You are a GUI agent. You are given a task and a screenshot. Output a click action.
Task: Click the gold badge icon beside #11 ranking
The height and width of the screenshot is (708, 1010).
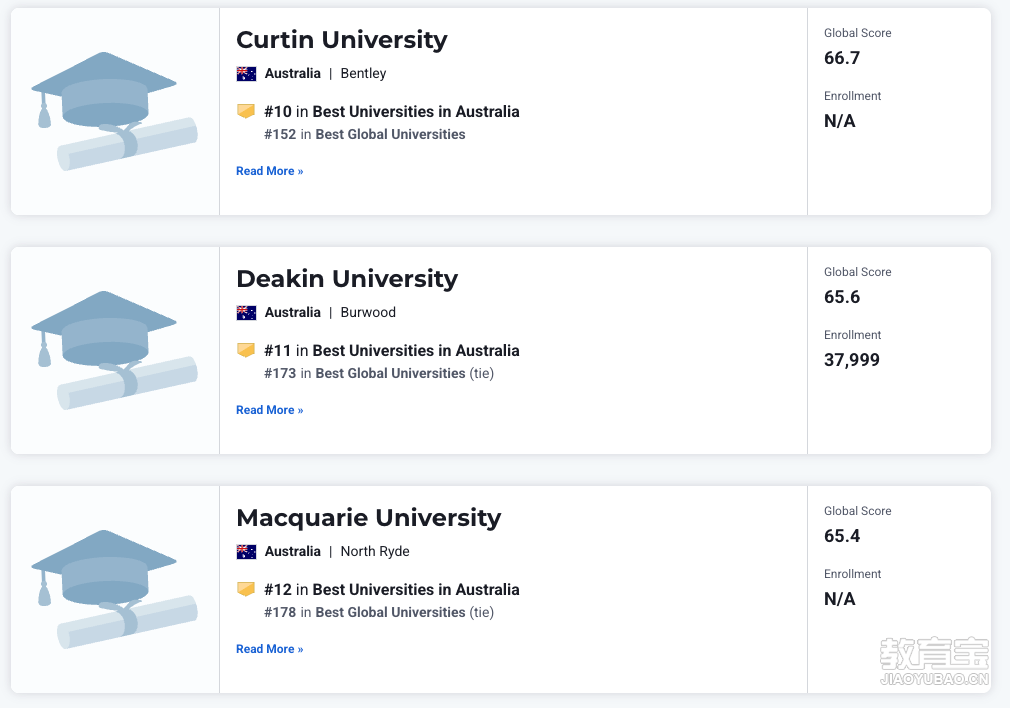pyautogui.click(x=245, y=350)
